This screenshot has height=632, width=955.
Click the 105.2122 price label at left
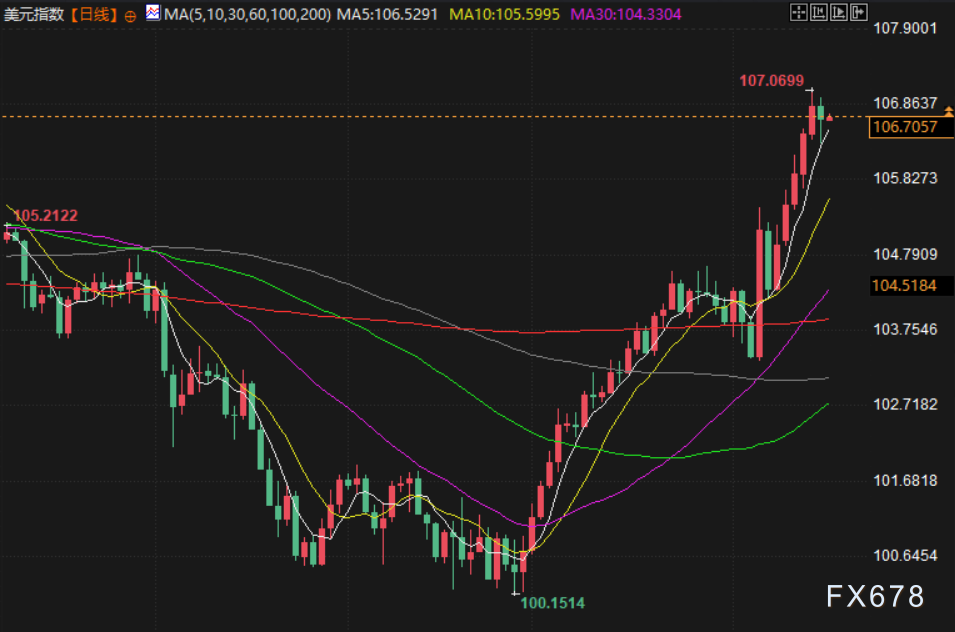coord(45,215)
